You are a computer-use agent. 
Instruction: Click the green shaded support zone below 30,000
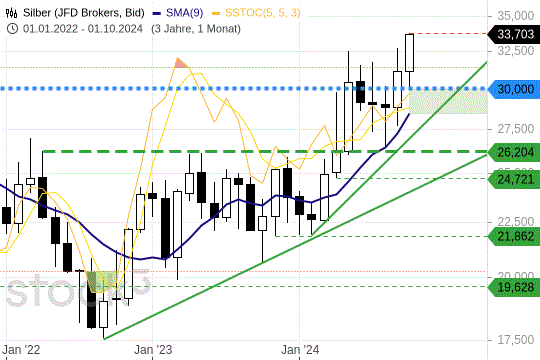(x=448, y=101)
